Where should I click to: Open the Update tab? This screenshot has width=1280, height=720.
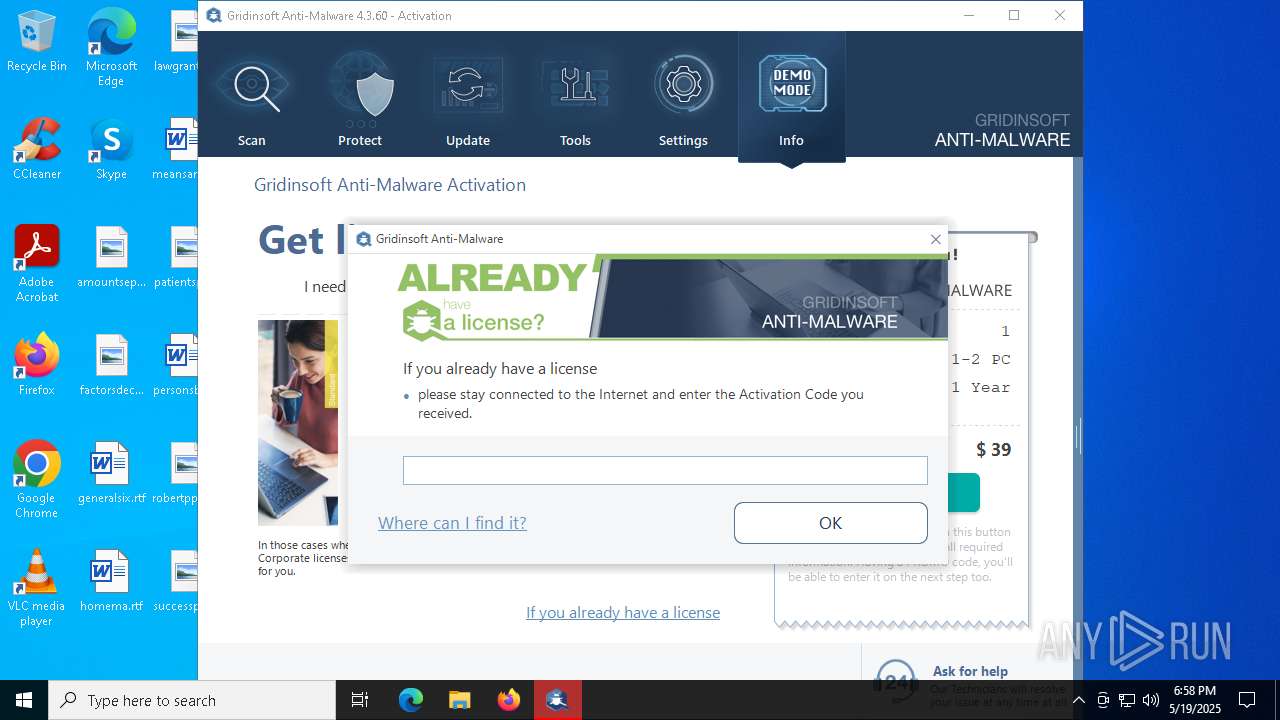click(x=468, y=98)
